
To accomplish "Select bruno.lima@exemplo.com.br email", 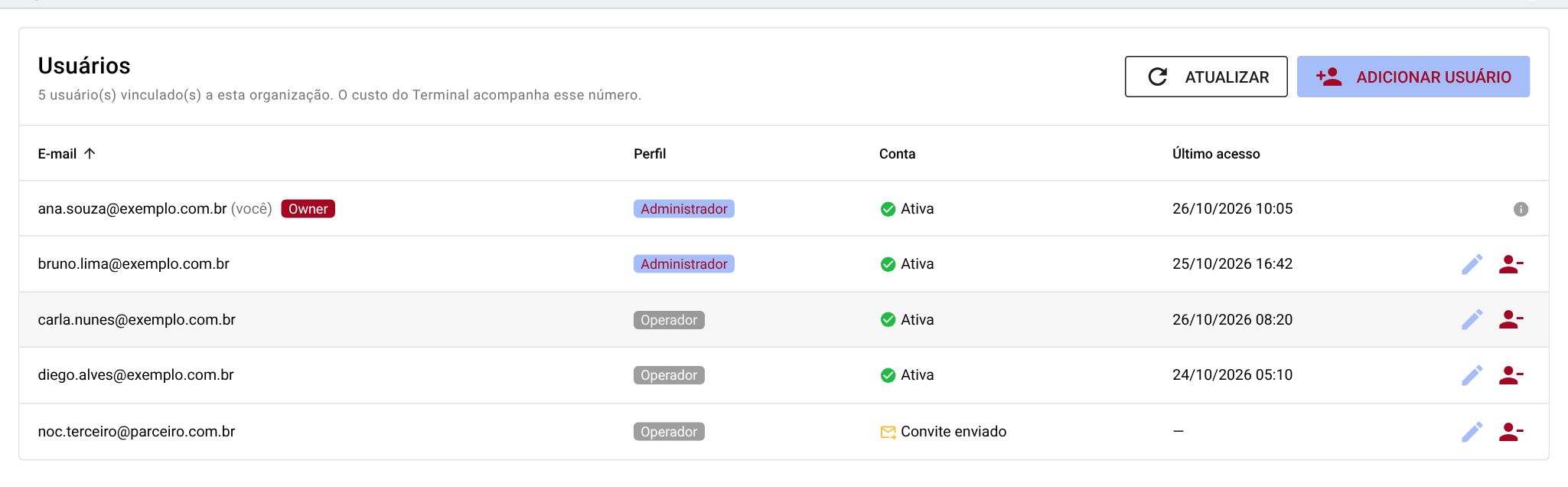I will click(134, 264).
